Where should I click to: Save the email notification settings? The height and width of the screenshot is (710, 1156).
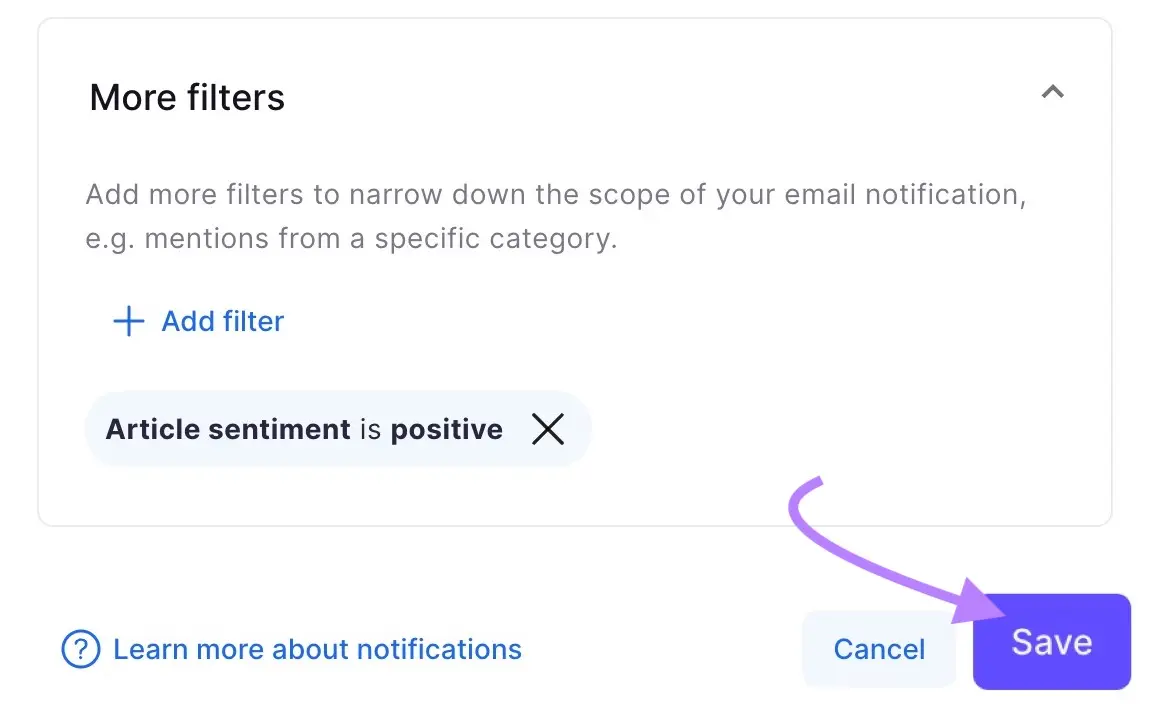[x=1051, y=643]
